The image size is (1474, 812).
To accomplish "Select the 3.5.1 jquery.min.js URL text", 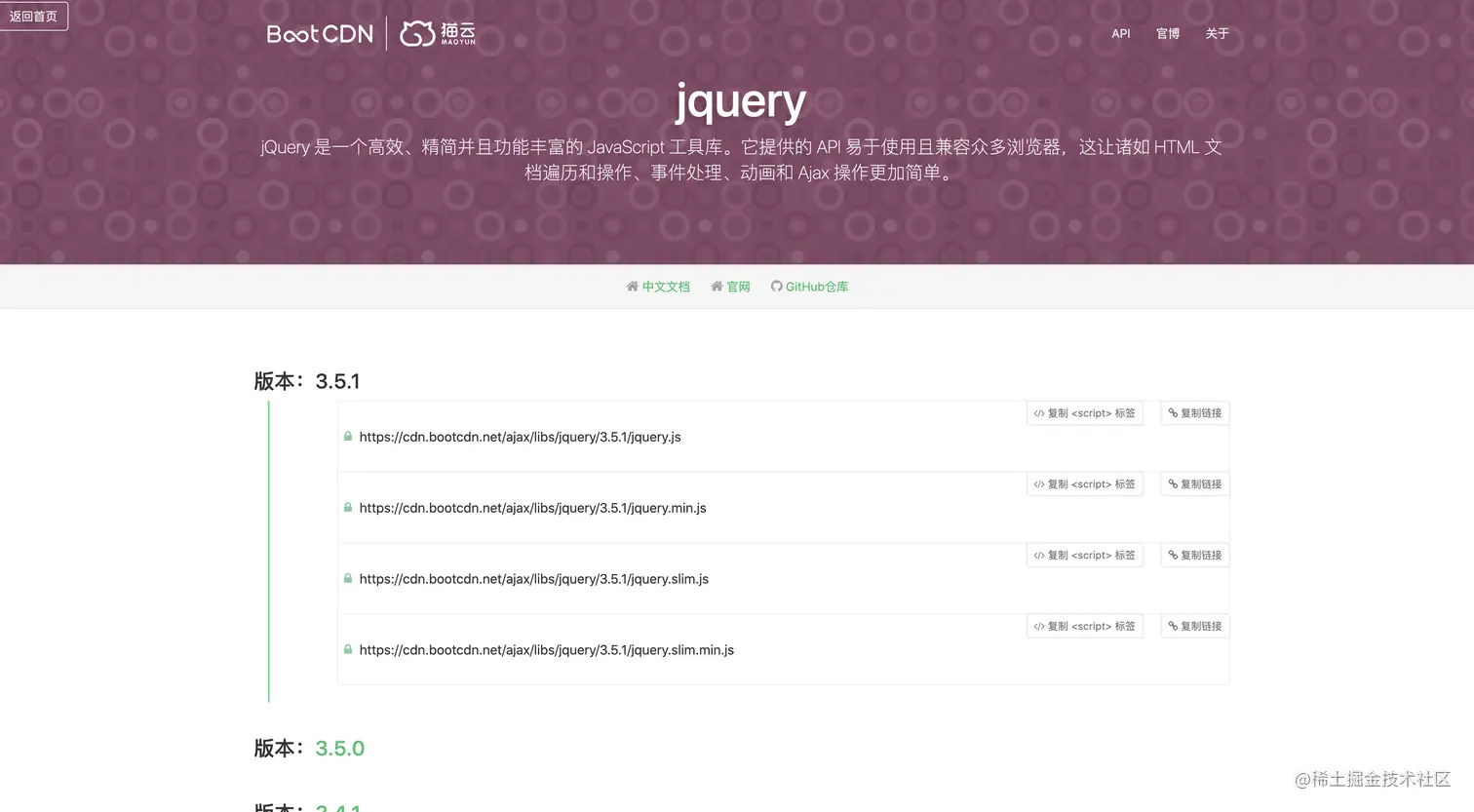I will coord(532,508).
